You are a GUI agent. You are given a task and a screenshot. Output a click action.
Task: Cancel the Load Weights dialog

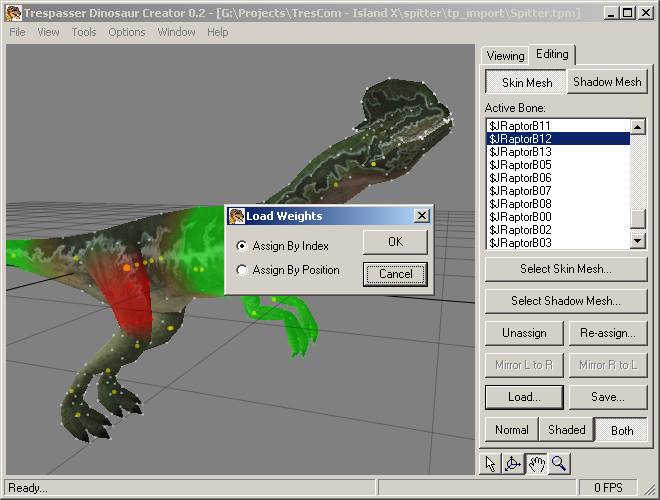click(395, 274)
